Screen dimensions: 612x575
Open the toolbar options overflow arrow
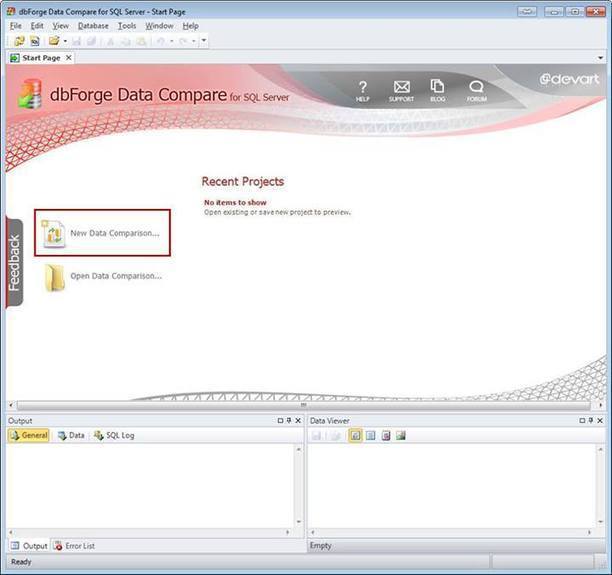[x=204, y=40]
